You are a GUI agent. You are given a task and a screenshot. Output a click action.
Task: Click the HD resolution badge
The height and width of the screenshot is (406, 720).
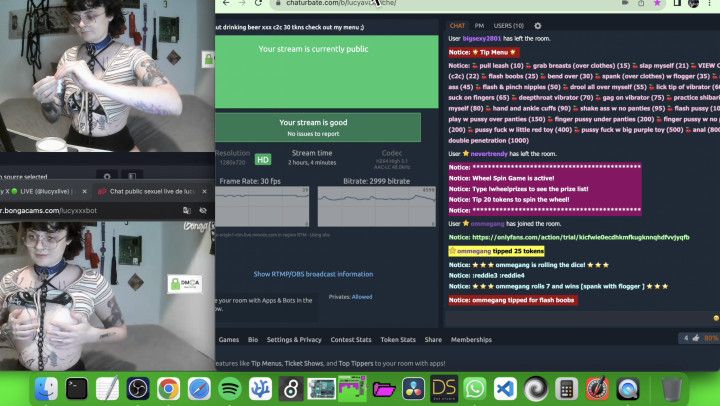[x=263, y=159]
